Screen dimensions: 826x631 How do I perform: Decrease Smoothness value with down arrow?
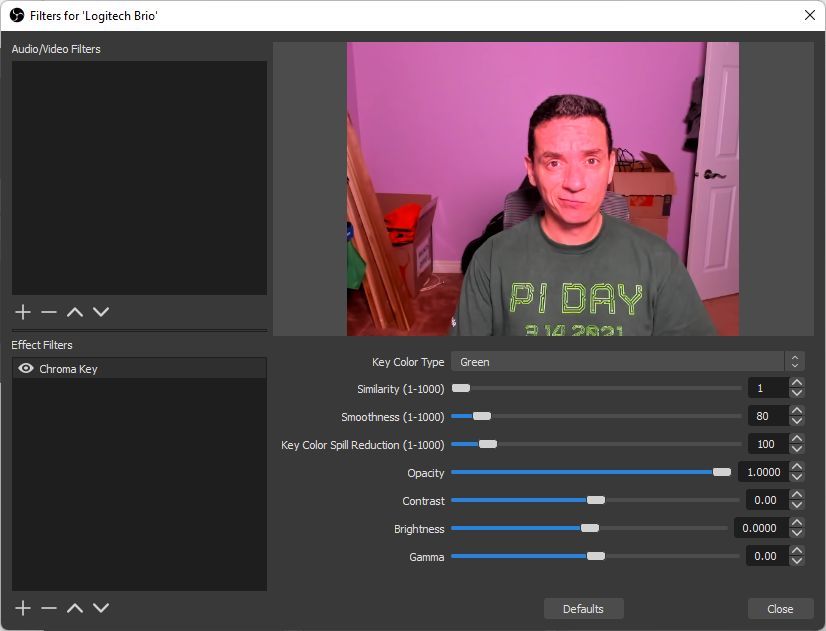point(796,421)
